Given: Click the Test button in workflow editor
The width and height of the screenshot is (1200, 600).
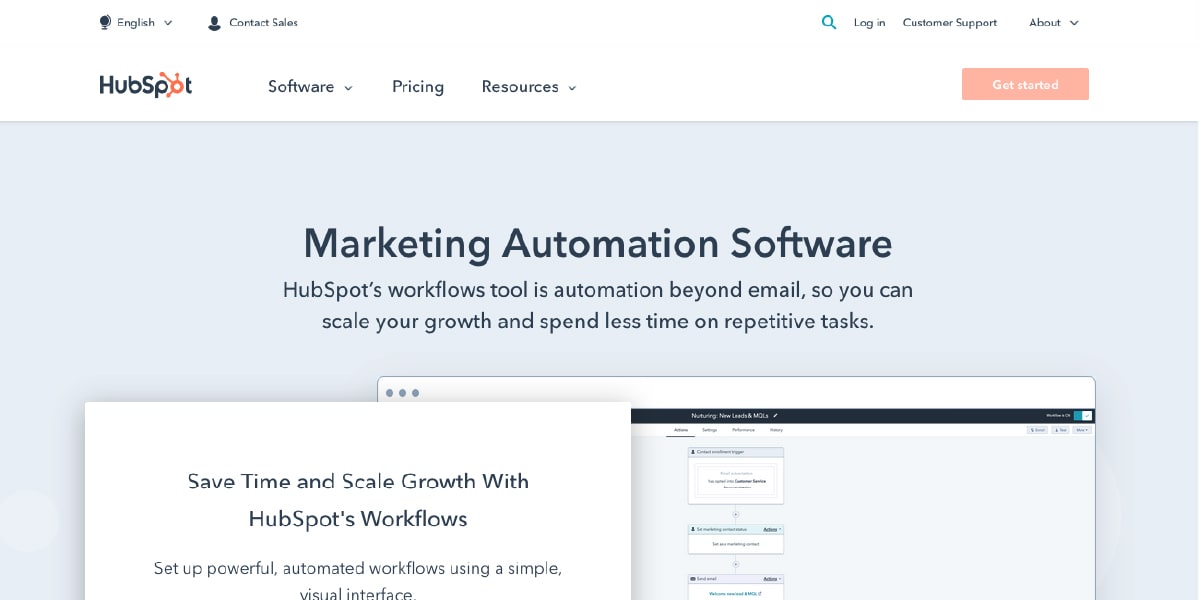Looking at the screenshot, I should (1061, 430).
